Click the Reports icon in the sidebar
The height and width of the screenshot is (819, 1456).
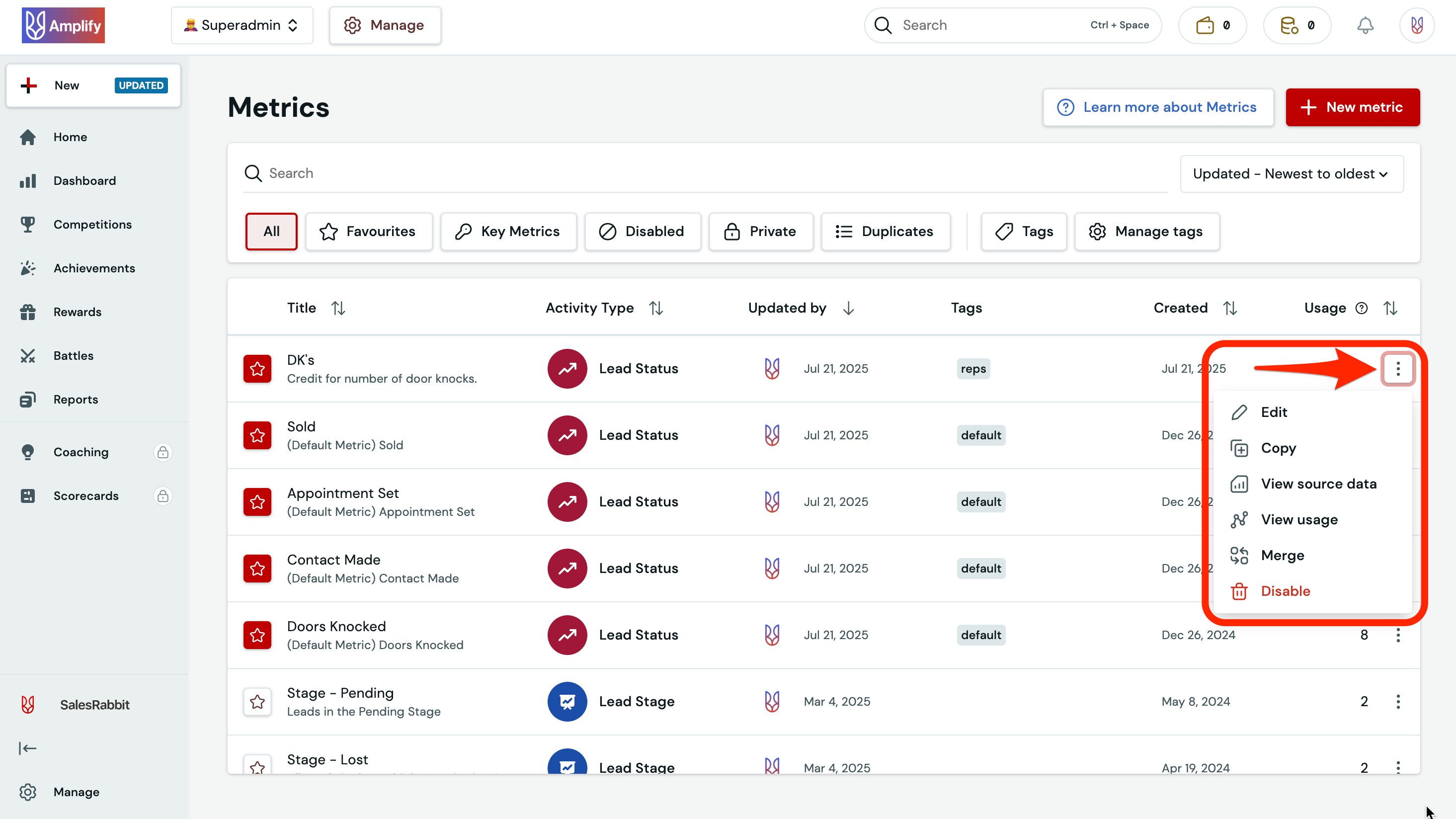click(x=28, y=399)
